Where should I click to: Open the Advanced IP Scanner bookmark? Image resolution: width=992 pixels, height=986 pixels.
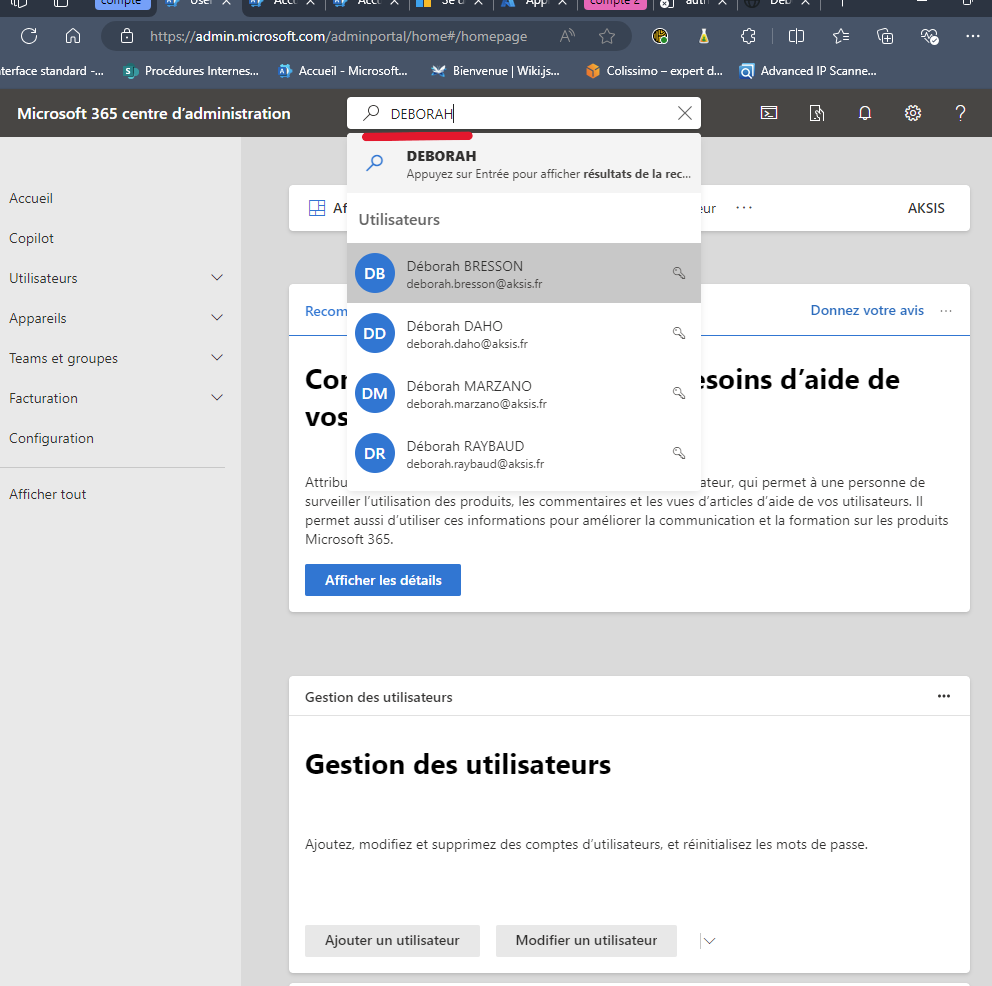809,71
